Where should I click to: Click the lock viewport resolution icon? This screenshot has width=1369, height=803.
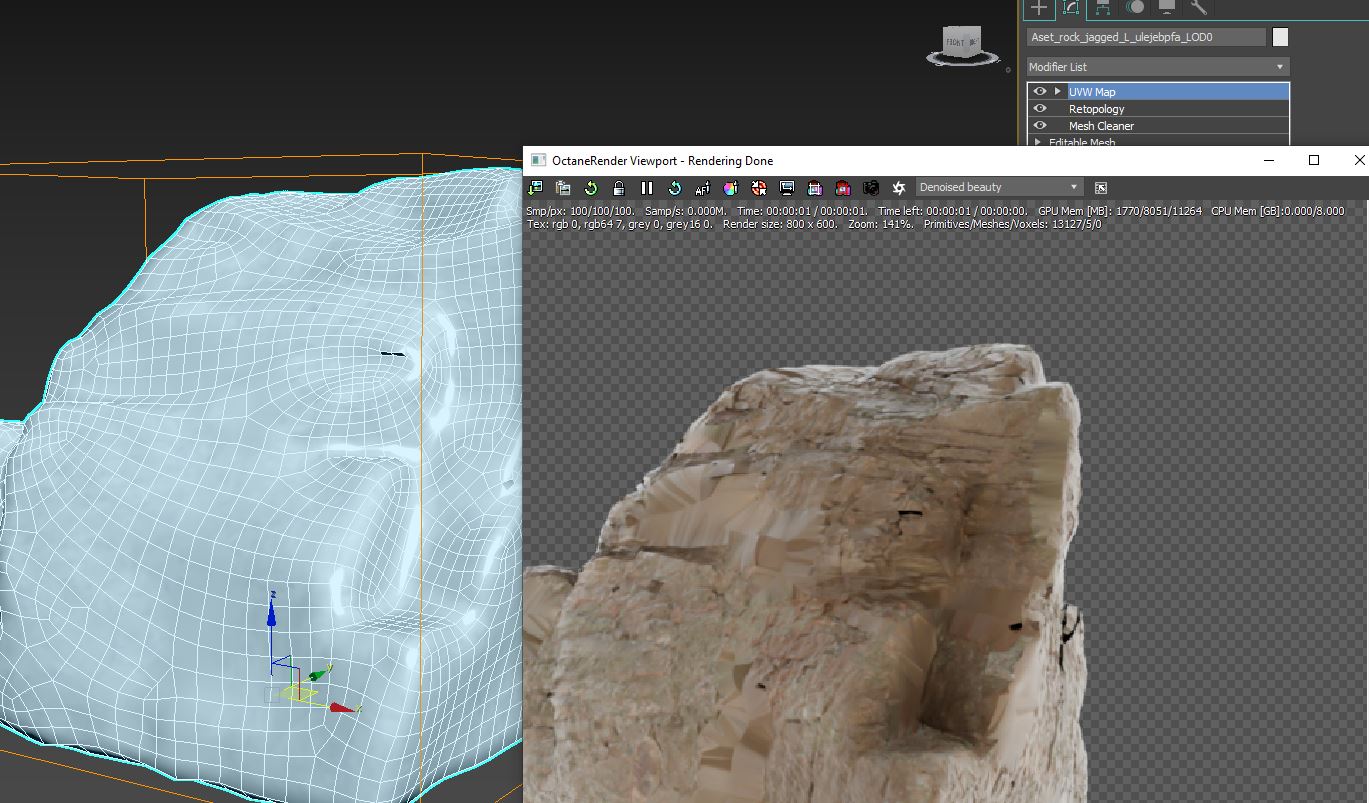tap(619, 188)
